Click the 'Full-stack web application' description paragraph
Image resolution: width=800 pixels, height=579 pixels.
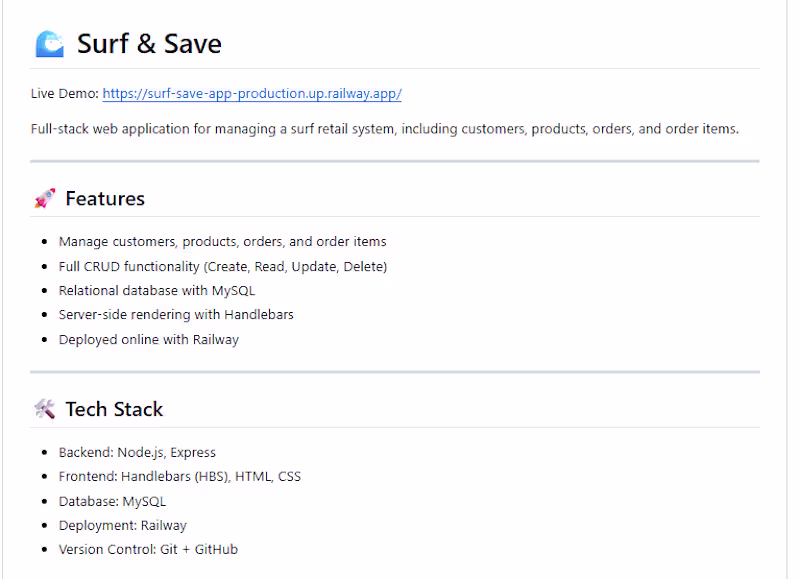(385, 129)
